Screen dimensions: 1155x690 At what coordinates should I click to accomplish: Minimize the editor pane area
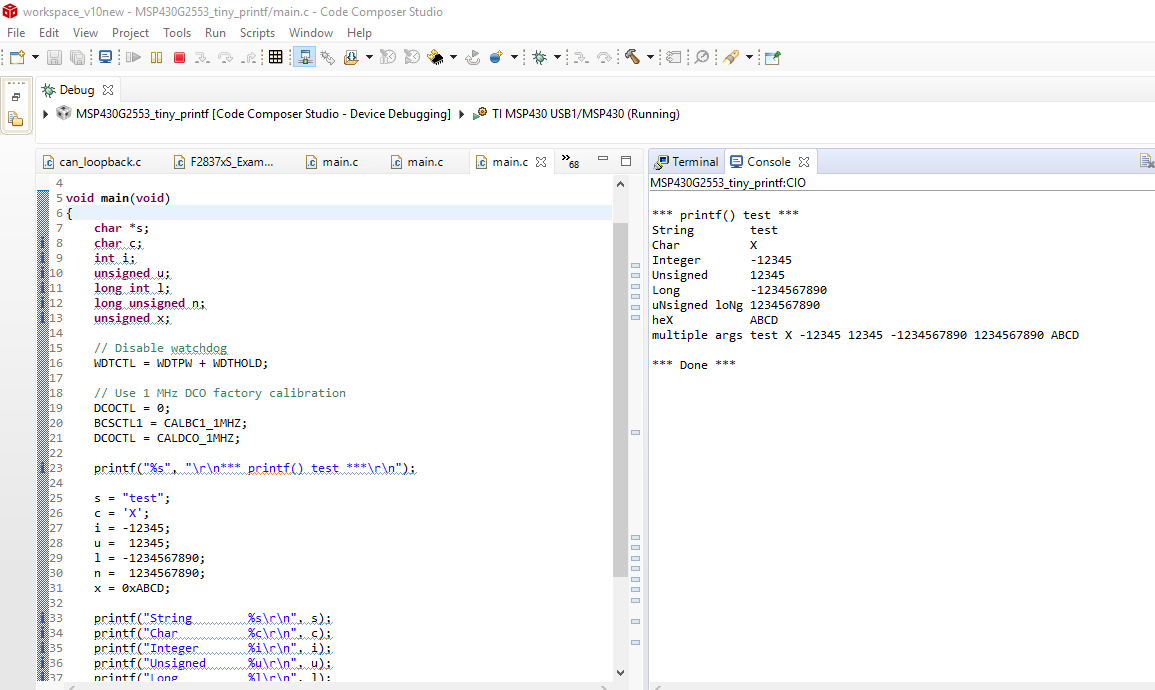coord(603,160)
